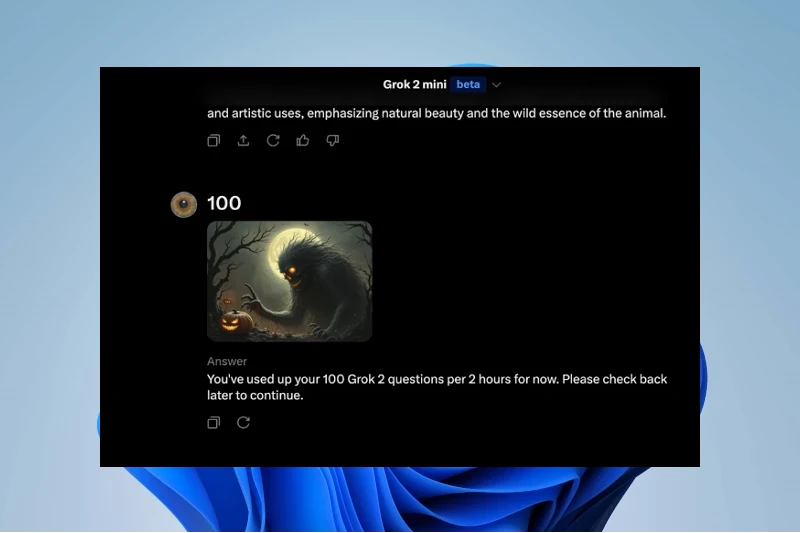Like the response with thumbs up
Viewport: 800px width, 533px height.
coord(303,140)
